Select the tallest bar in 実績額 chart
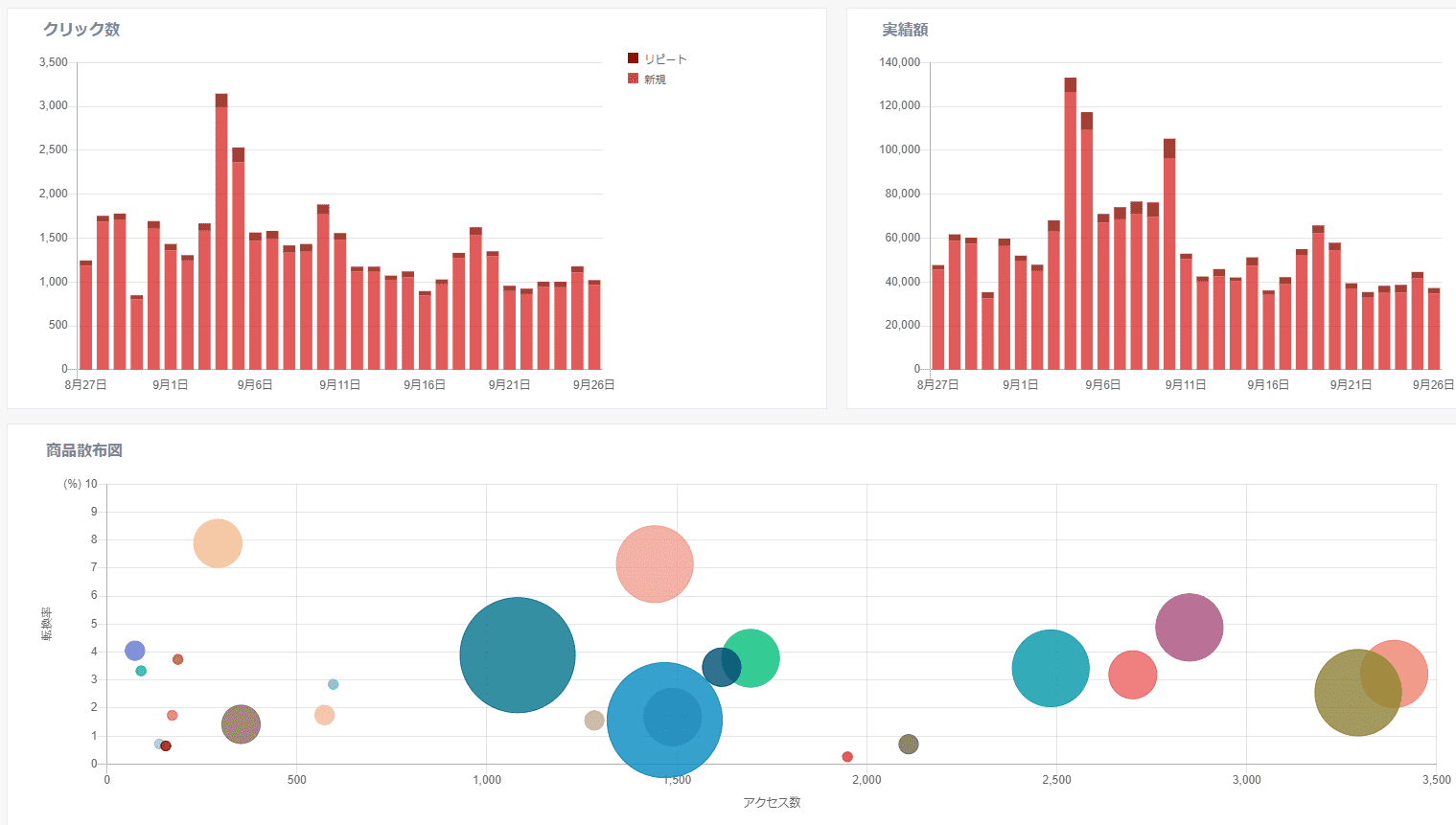The height and width of the screenshot is (825, 1456). point(1070,225)
